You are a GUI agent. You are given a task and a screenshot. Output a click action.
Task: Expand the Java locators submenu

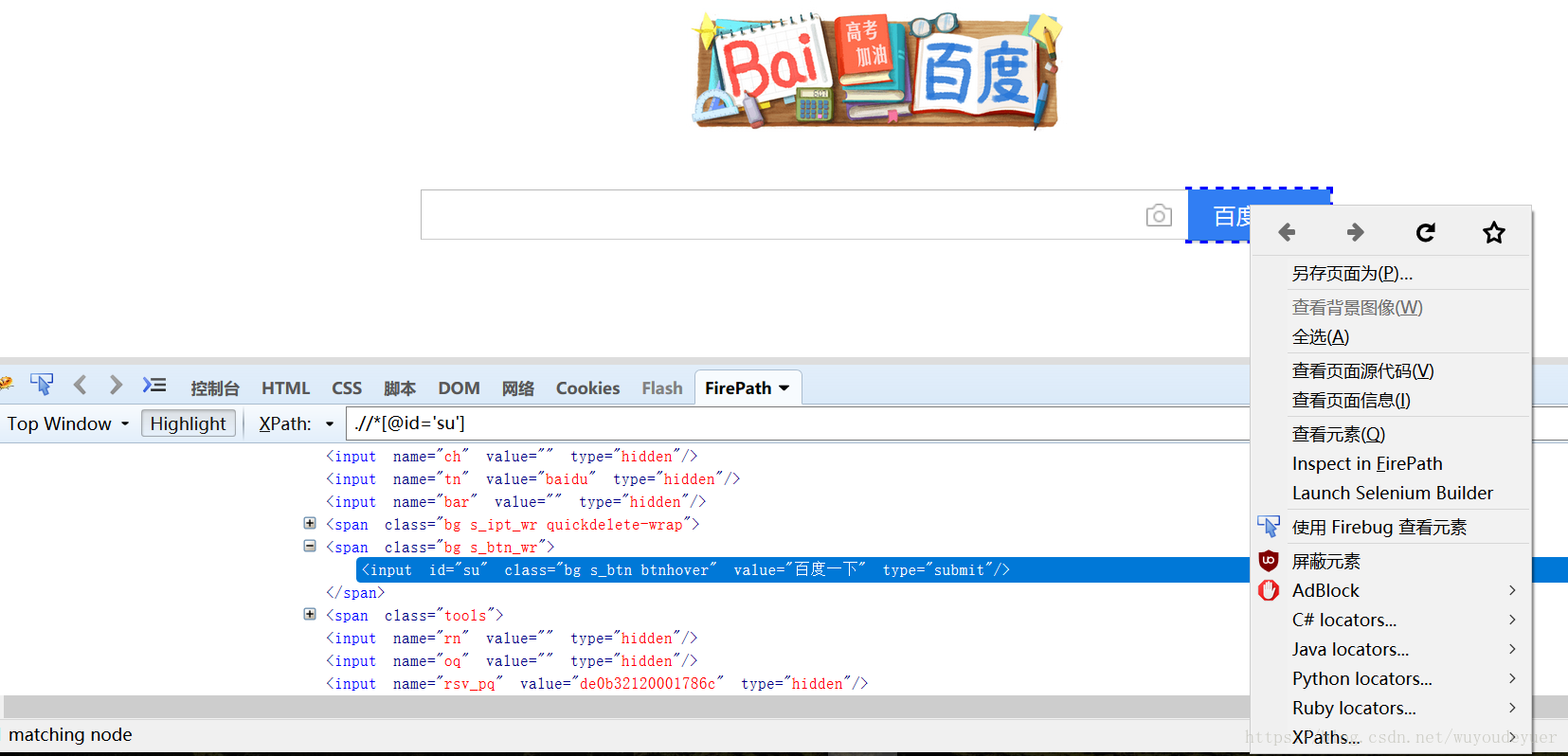[x=1391, y=650]
